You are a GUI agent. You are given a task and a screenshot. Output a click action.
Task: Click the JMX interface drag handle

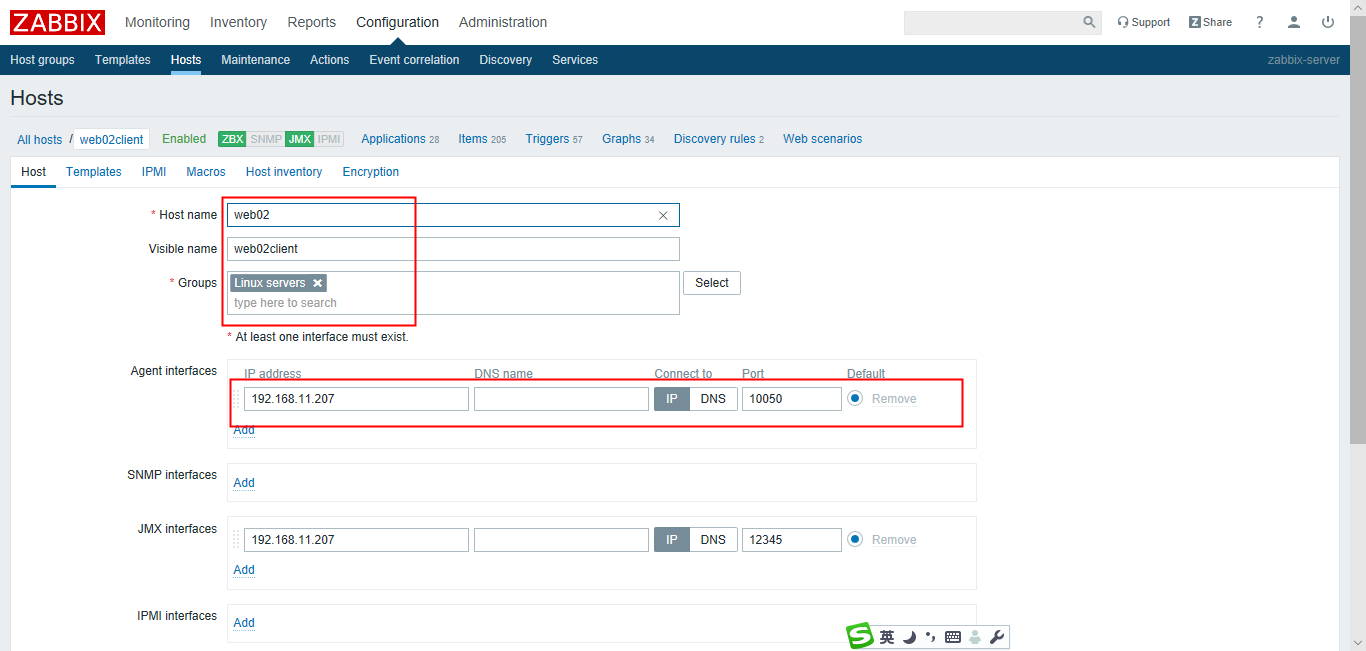tap(236, 540)
